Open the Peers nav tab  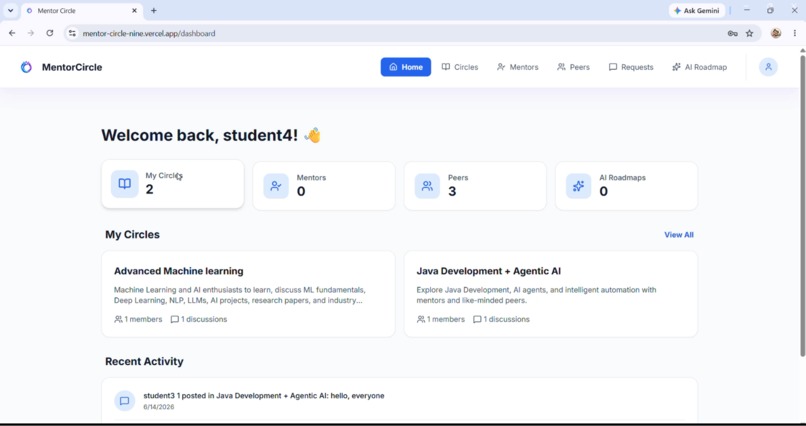pos(573,67)
